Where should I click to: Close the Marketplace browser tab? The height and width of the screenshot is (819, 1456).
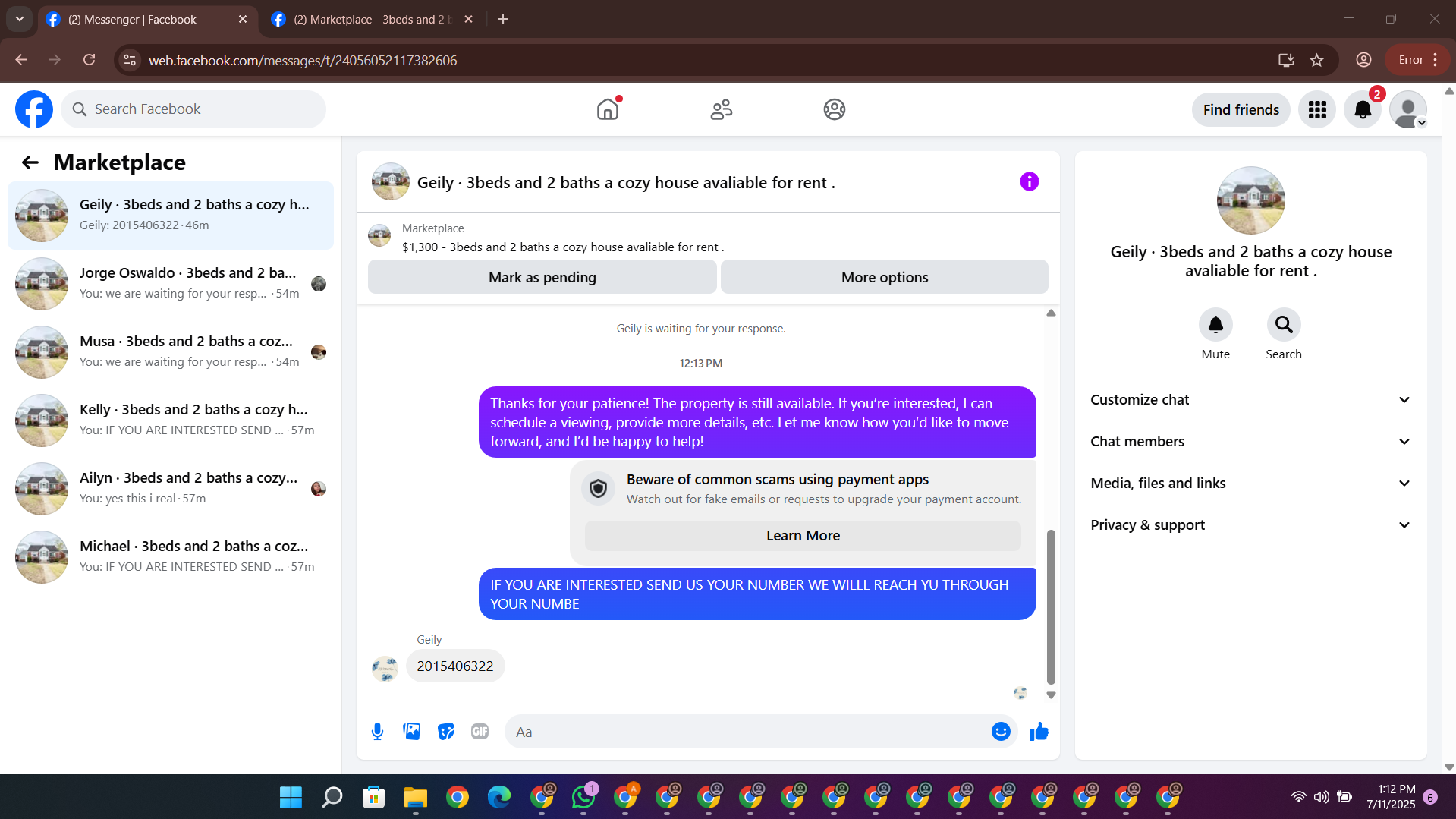(x=468, y=19)
